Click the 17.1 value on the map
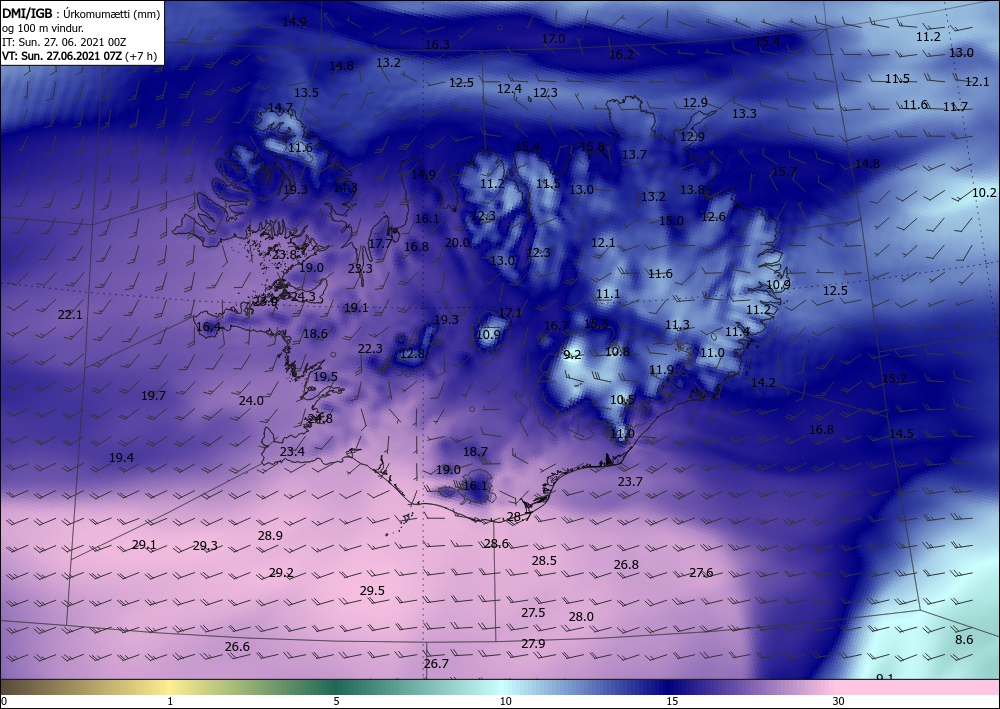Screen dimensions: 1000x709 [x=510, y=312]
